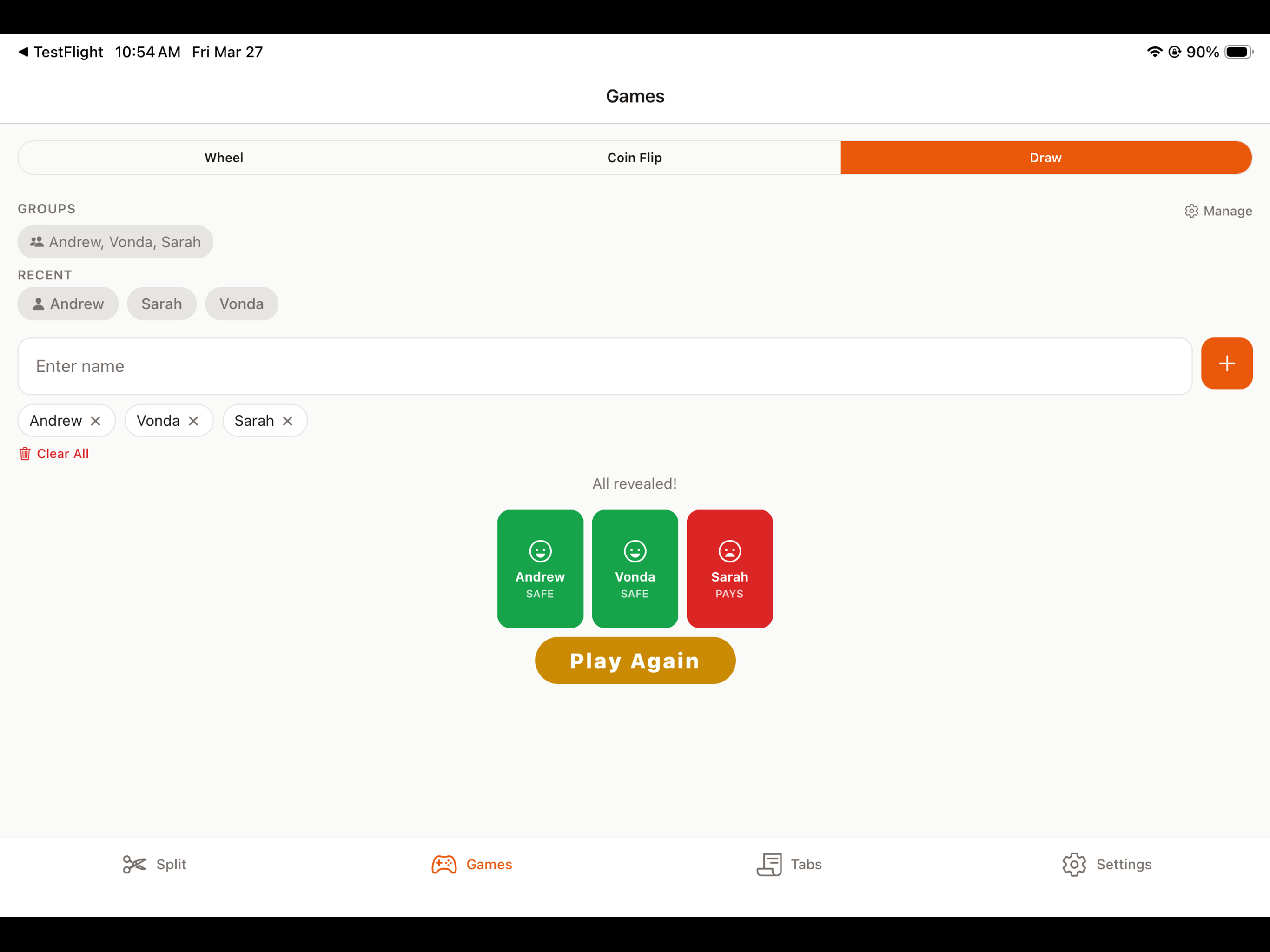
Task: Click the RECENT section heading
Action: (x=45, y=275)
